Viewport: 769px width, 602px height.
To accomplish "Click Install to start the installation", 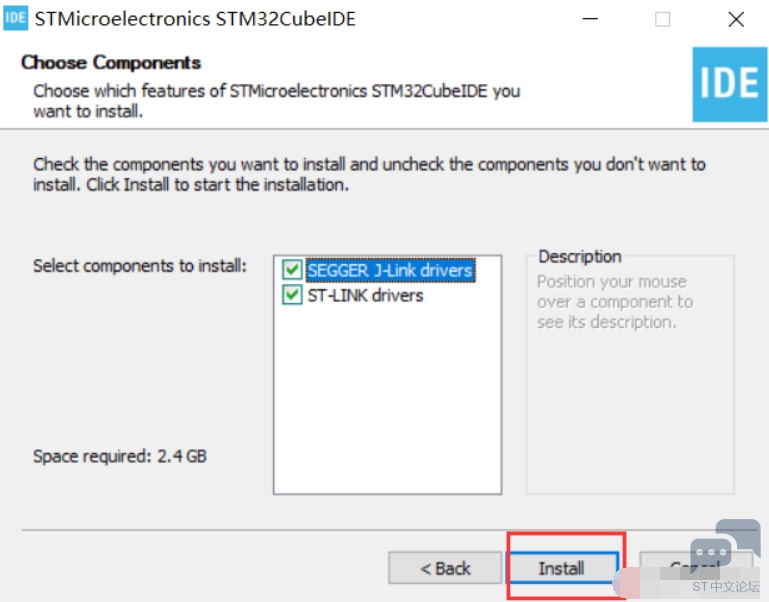I will point(562,568).
